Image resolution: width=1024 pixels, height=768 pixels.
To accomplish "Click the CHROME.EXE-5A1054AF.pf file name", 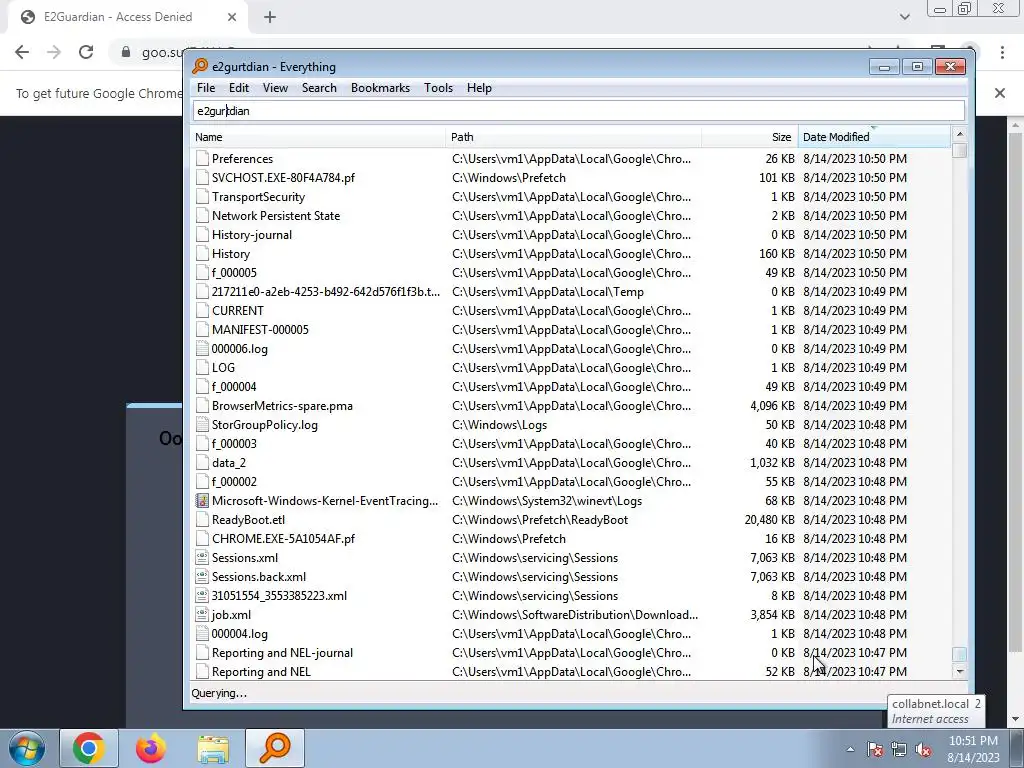I will [283, 539].
